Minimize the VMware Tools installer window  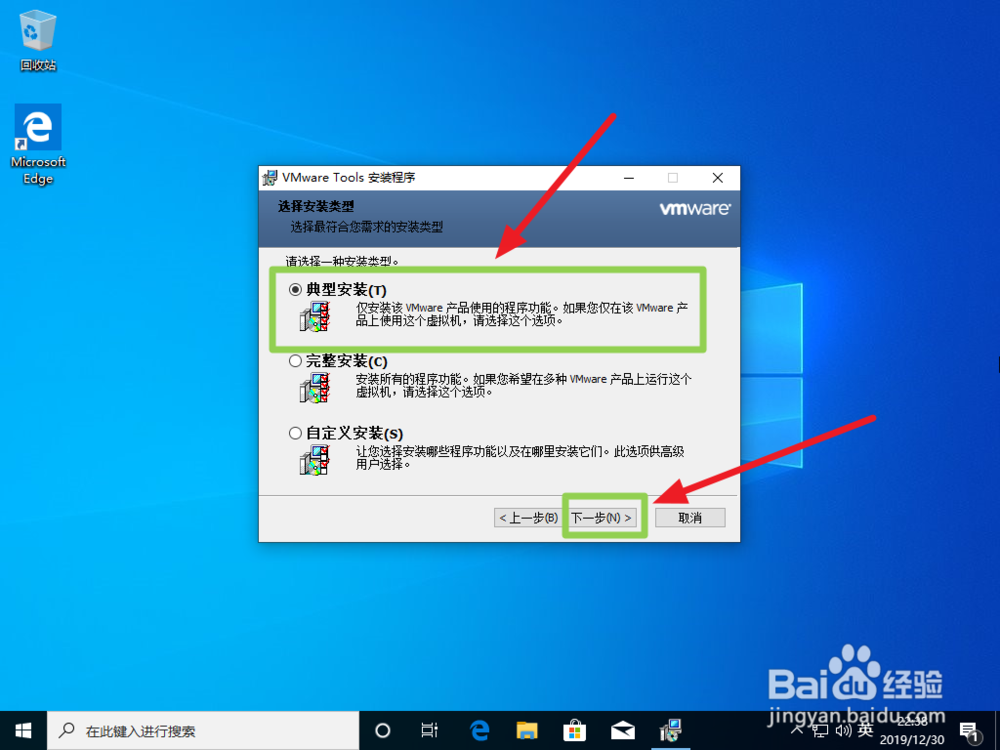coord(629,178)
